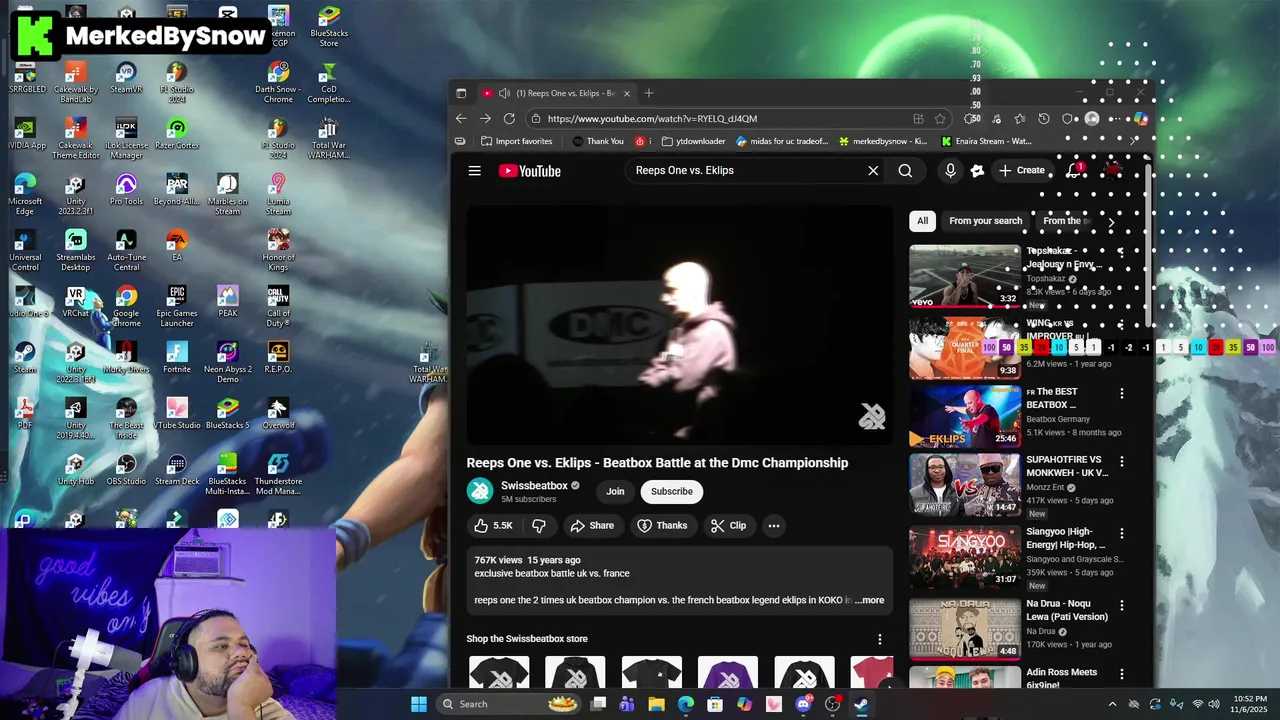This screenshot has height=720, width=1280.
Task: Switch to Reeps One vs. Eklips browser tab
Action: point(557,93)
